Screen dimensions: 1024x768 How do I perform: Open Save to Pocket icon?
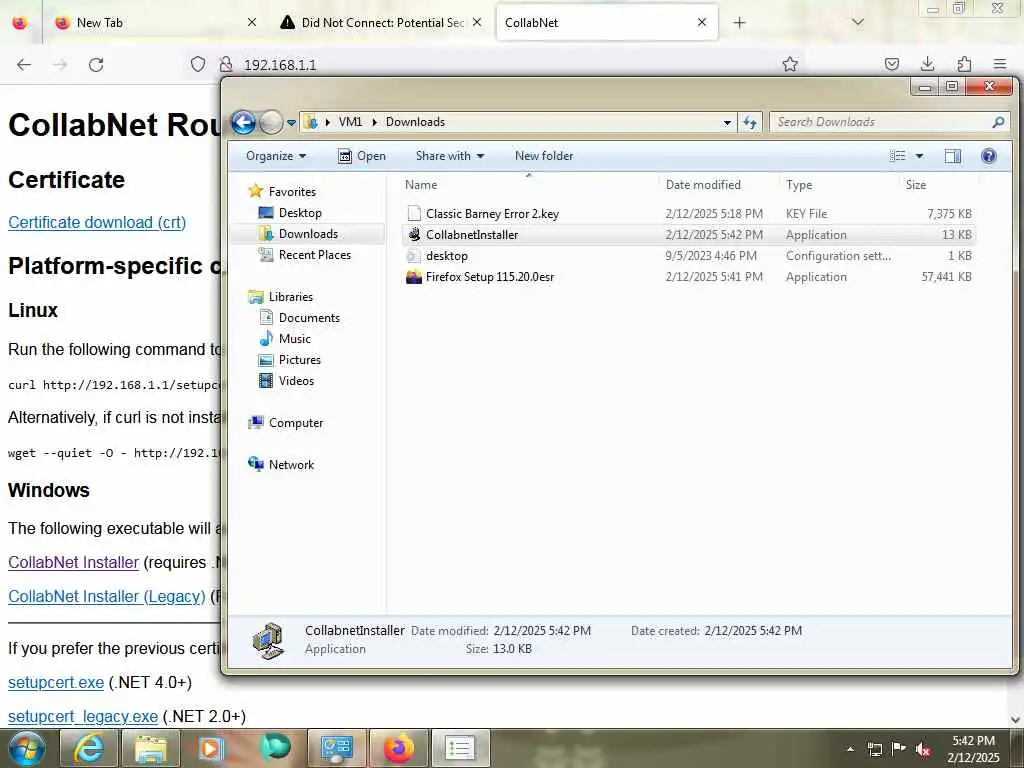tap(891, 64)
